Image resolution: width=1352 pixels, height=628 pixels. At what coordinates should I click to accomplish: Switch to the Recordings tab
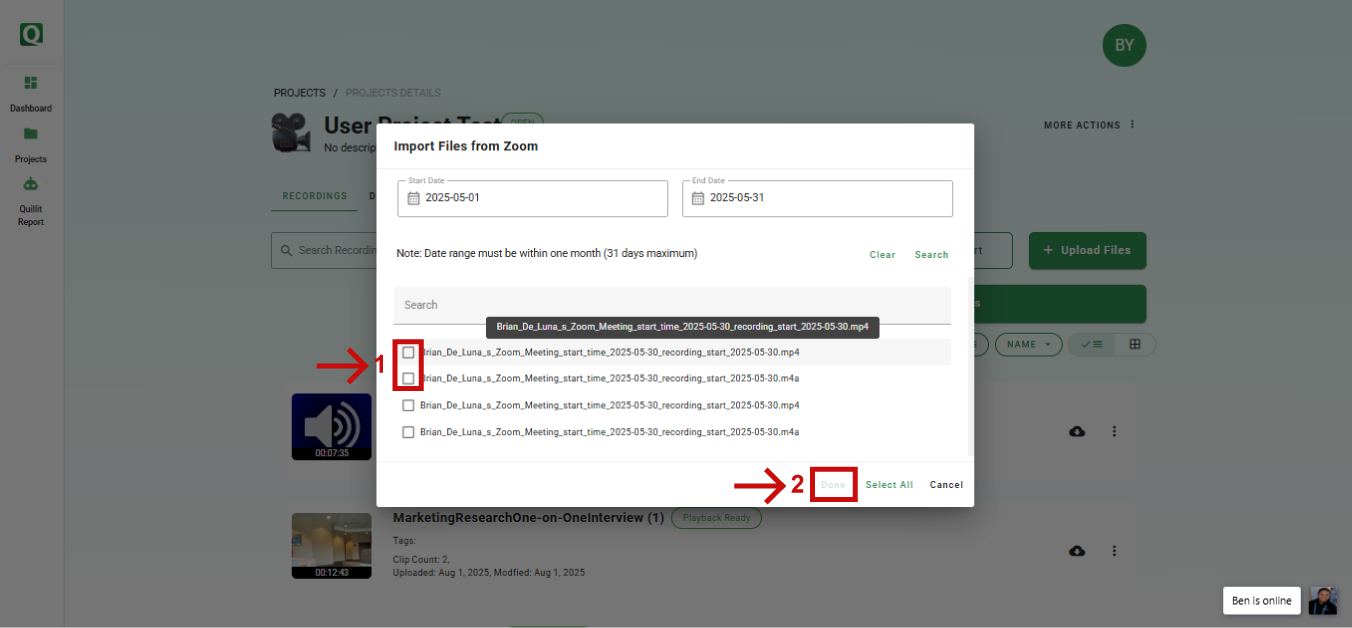tap(314, 196)
